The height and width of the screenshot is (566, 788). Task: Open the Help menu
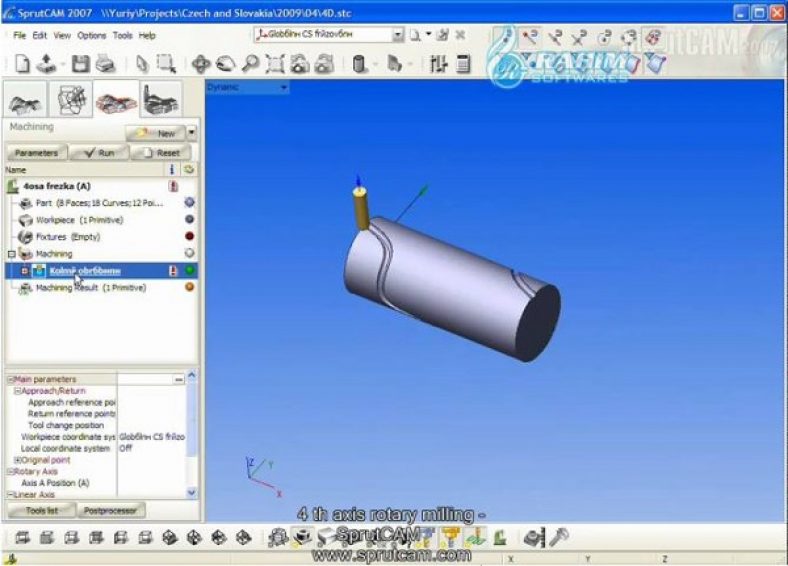tap(147, 36)
